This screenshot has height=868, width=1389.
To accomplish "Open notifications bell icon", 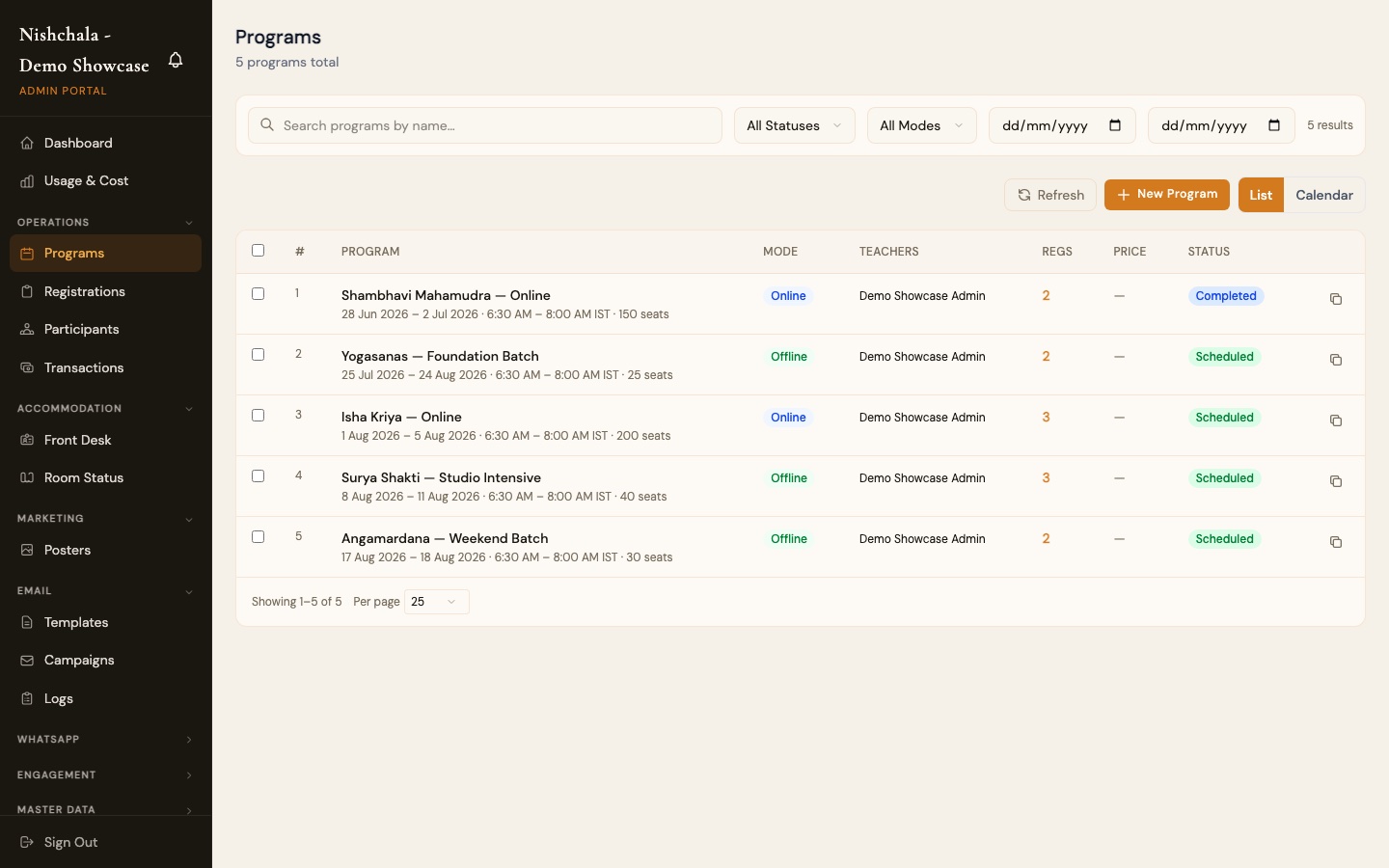I will 176,60.
